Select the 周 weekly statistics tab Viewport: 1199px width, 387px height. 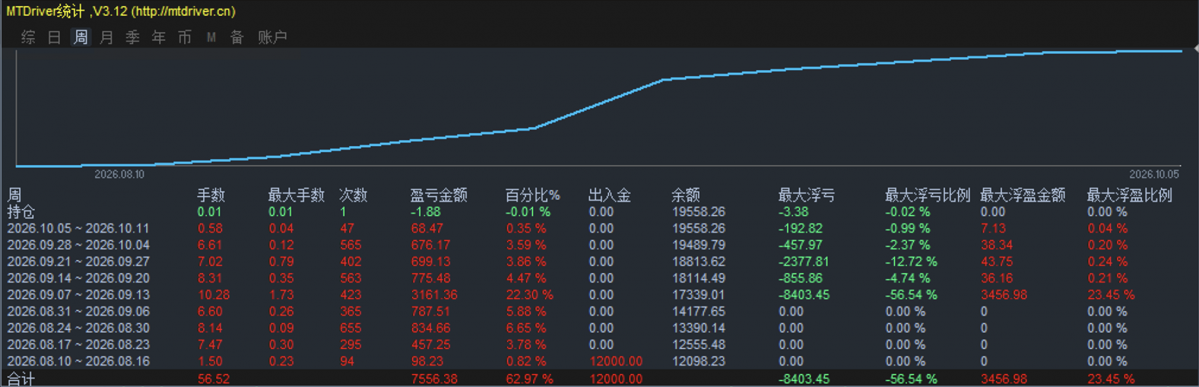click(80, 37)
